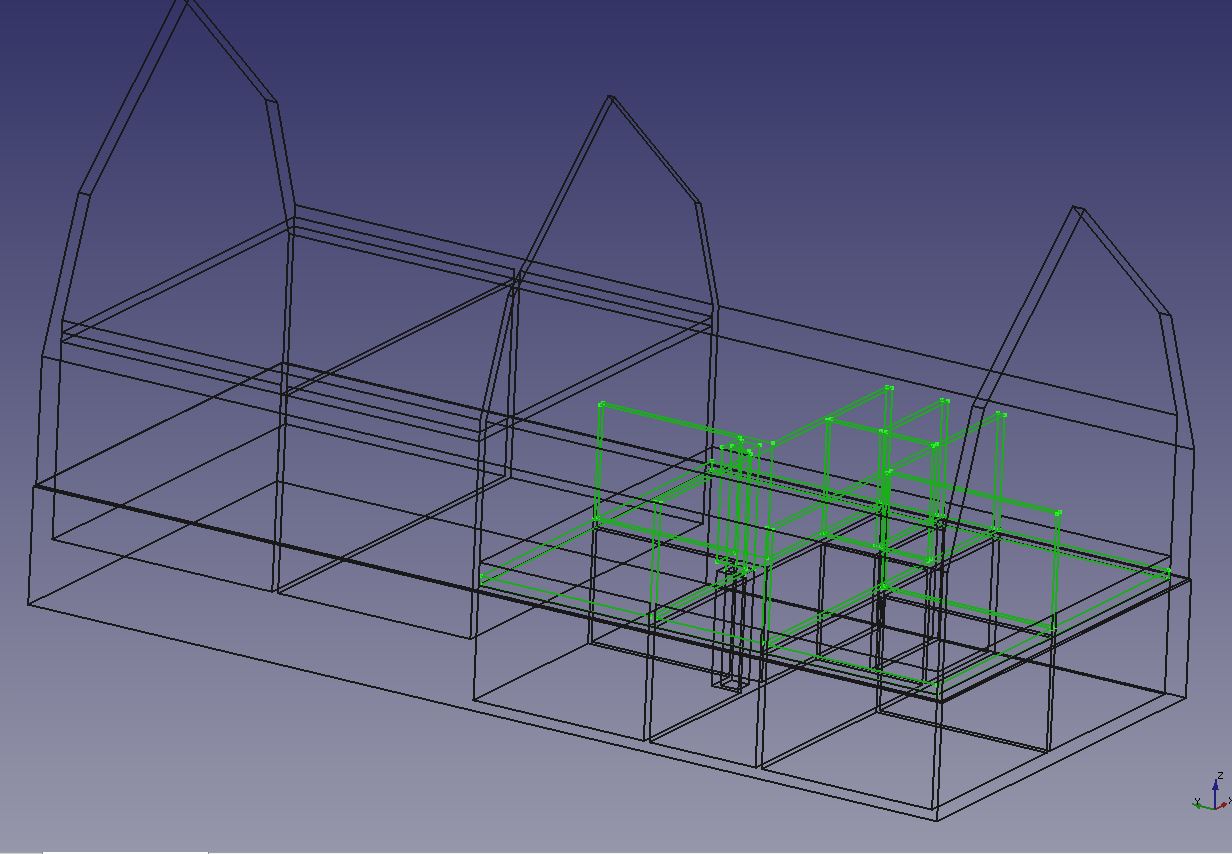1232x854 pixels.
Task: Click the XYZ axis cross indicator
Action: pyautogui.click(x=1214, y=801)
